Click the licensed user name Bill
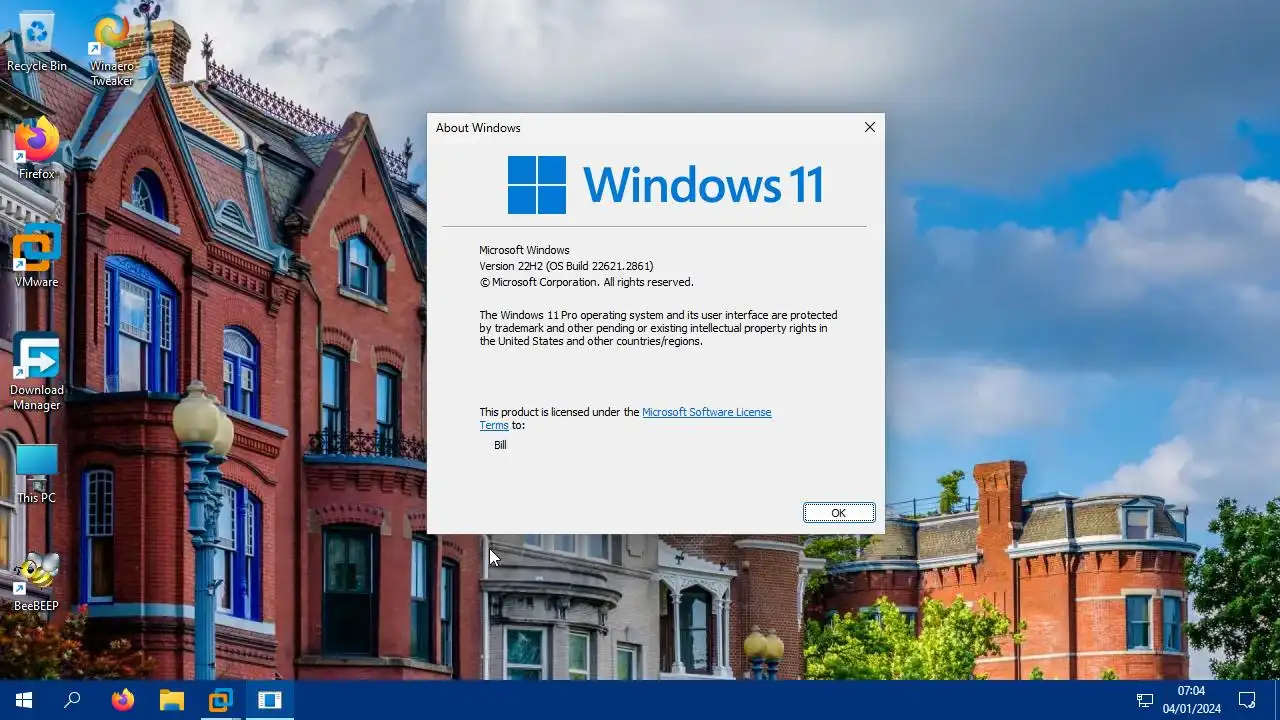Image resolution: width=1280 pixels, height=720 pixels. point(500,445)
